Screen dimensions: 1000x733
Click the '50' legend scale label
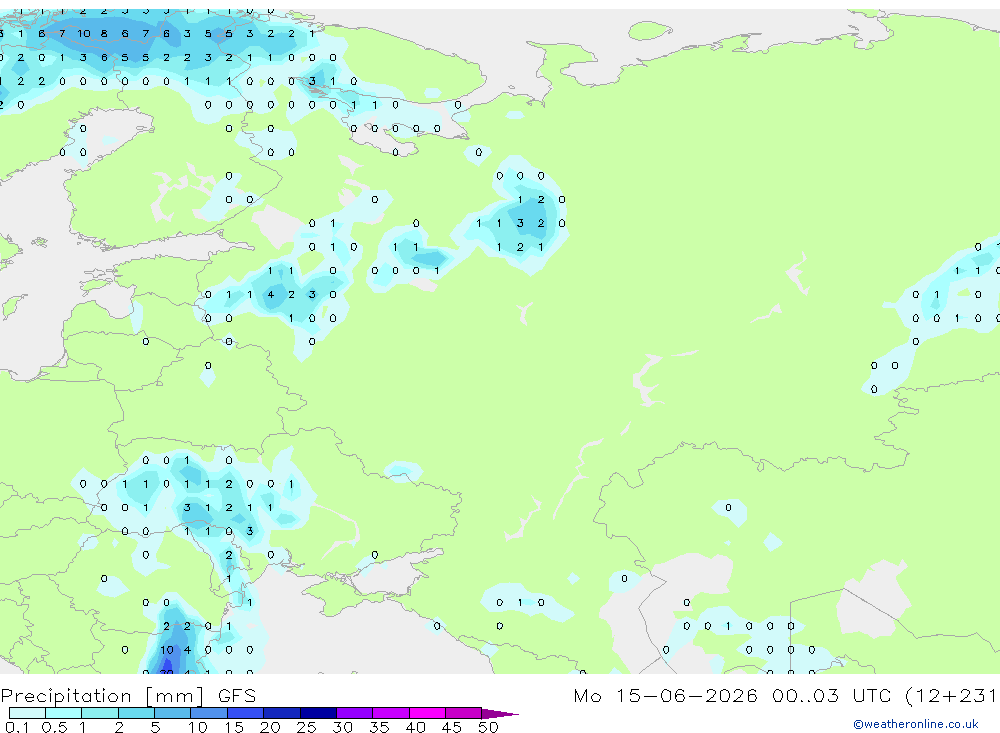[488, 727]
